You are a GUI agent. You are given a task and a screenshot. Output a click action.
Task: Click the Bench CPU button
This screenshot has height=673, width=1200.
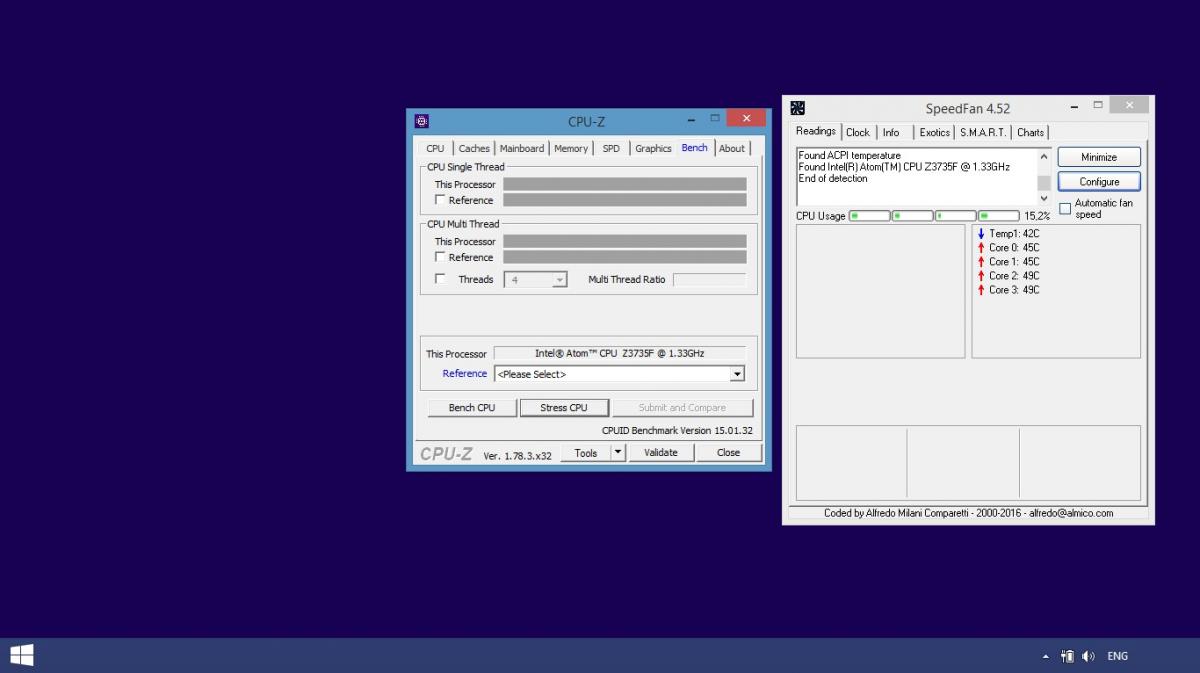pyautogui.click(x=472, y=408)
